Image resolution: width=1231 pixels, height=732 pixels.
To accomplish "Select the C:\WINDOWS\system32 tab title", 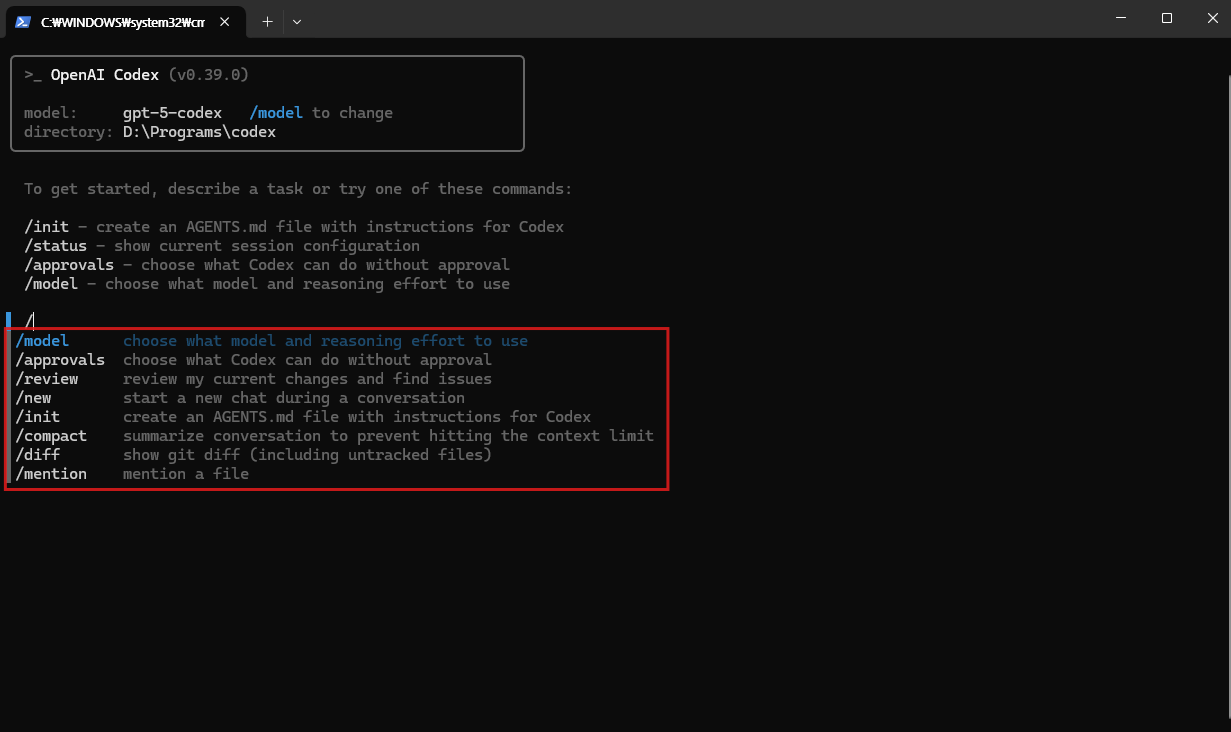I will pyautogui.click(x=123, y=21).
